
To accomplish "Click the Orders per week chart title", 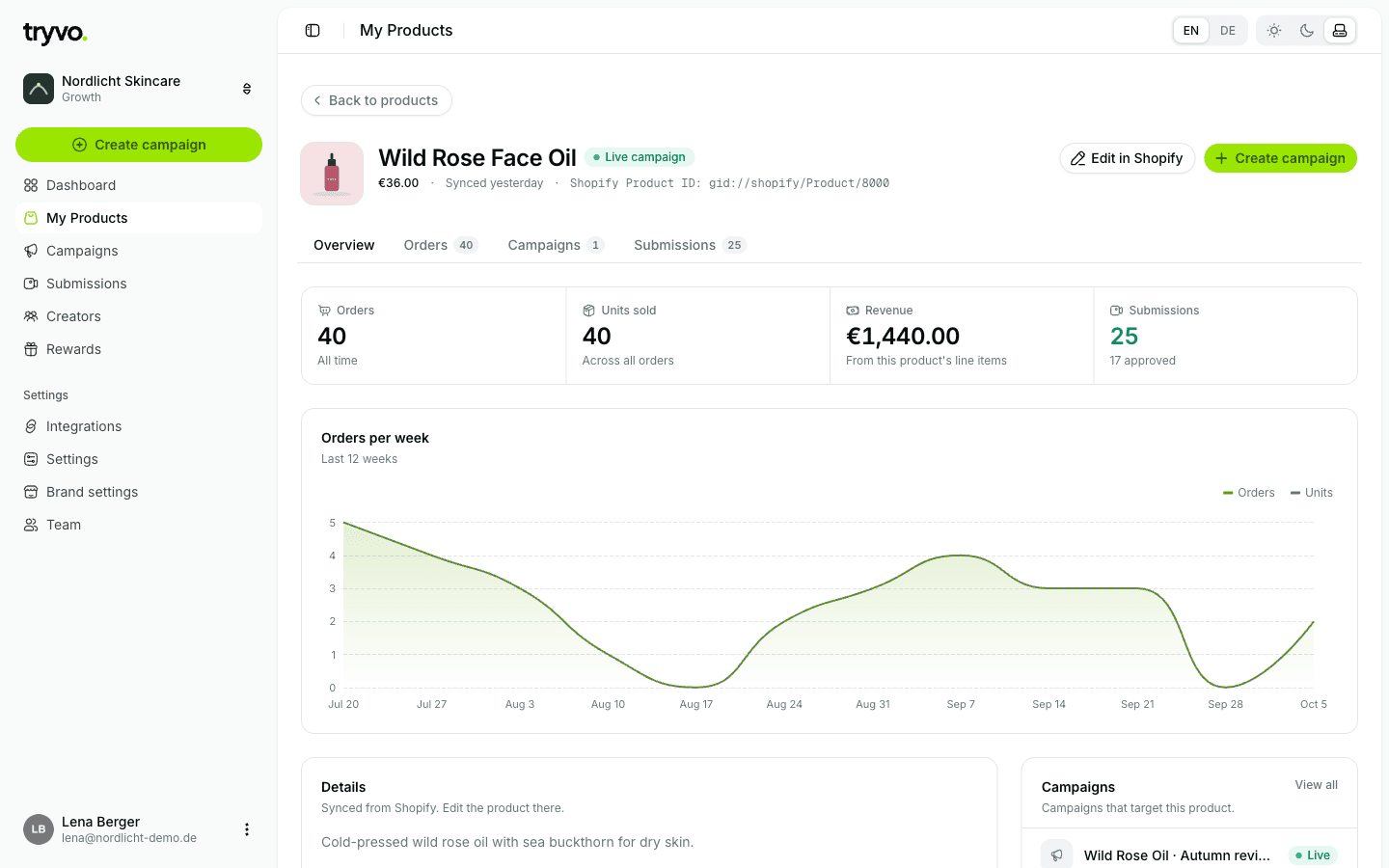I will (375, 438).
